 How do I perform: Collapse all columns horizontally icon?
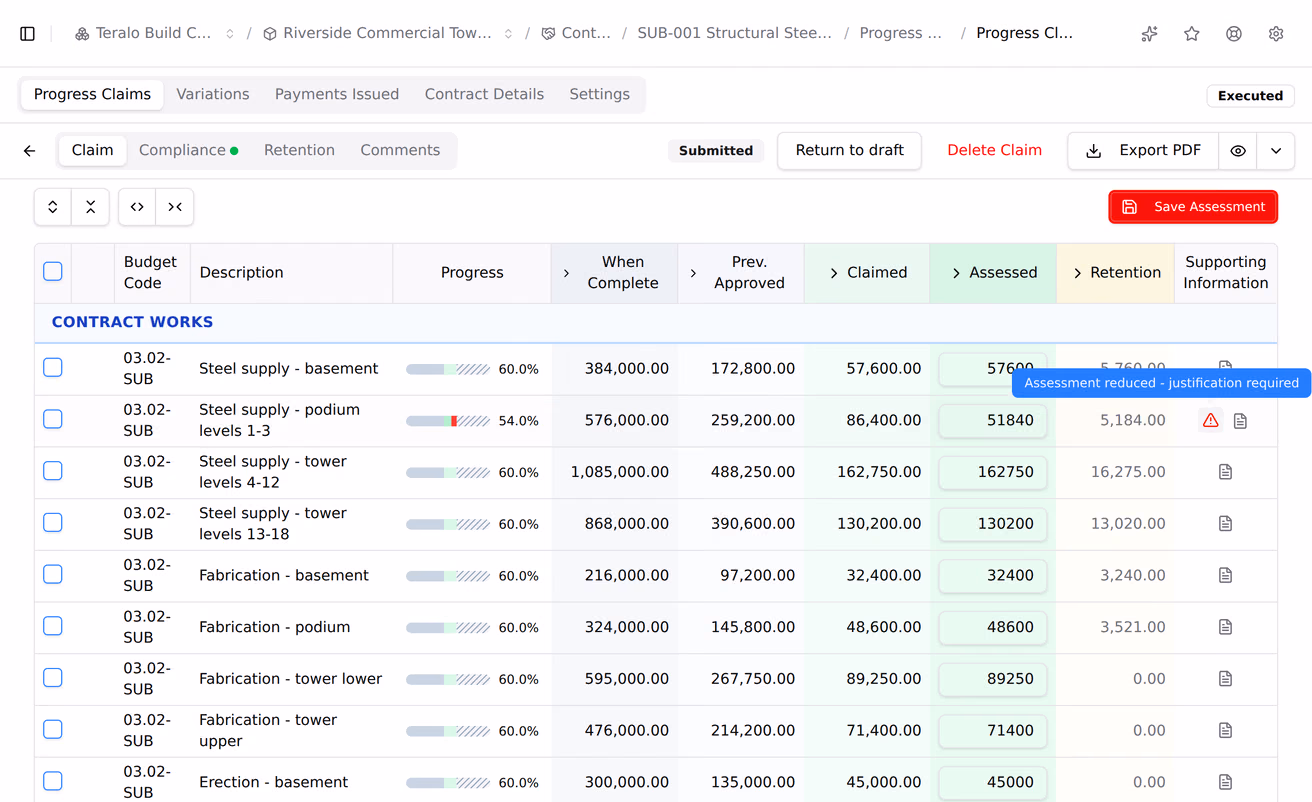click(x=175, y=207)
